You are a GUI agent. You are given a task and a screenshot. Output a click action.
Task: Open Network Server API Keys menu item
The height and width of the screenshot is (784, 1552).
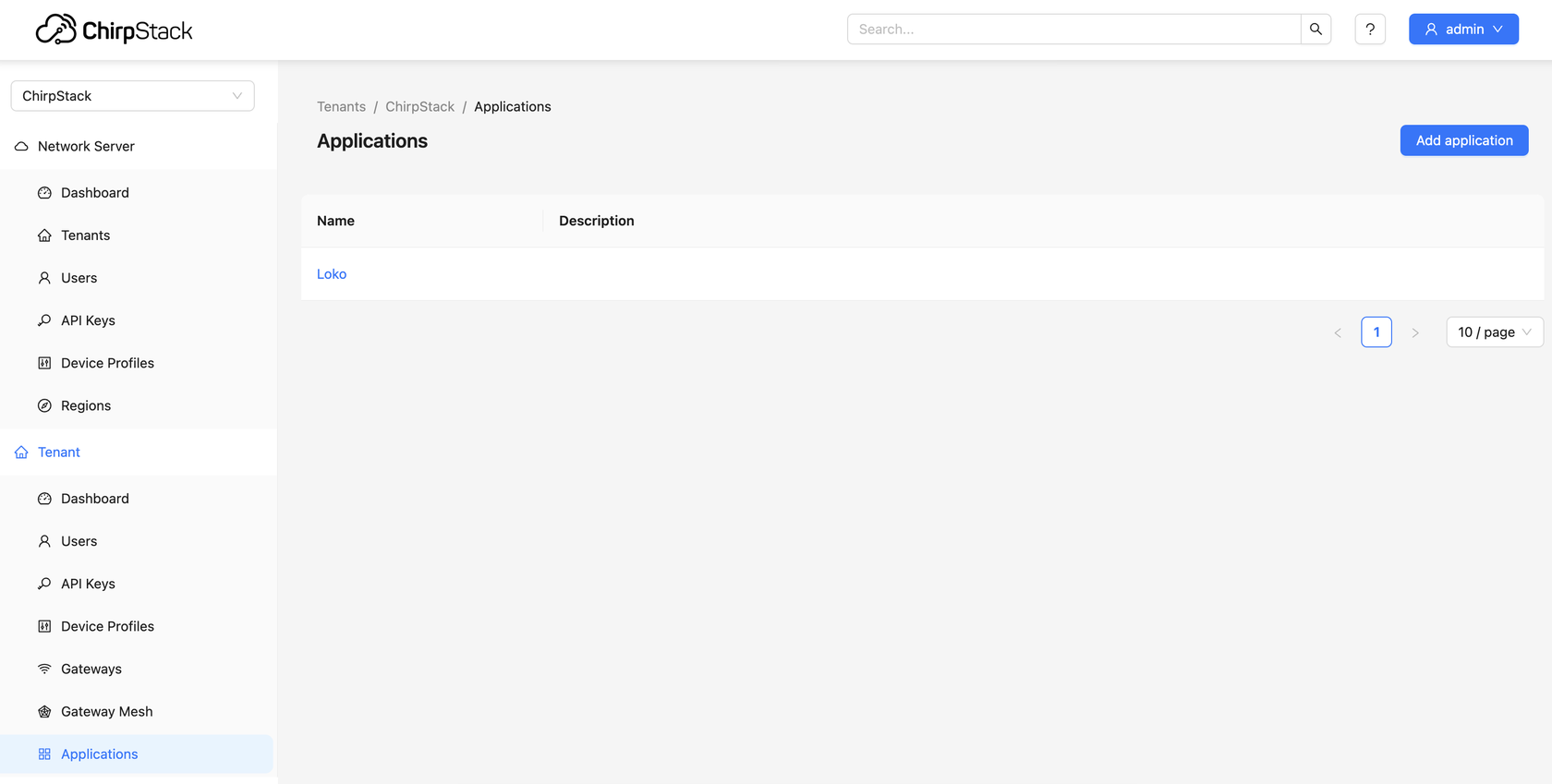coord(137,320)
